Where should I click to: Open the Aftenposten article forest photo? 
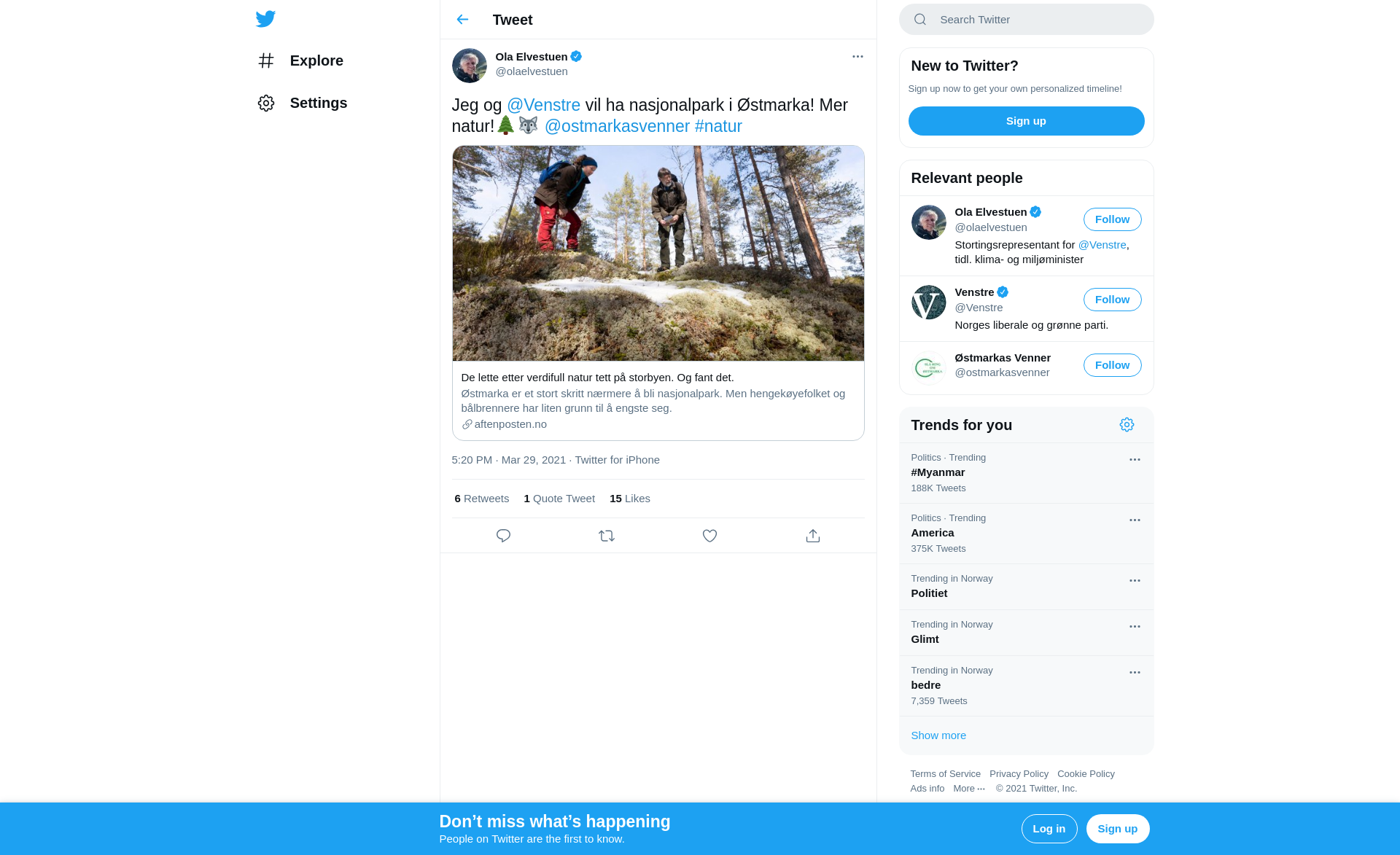pyautogui.click(x=658, y=254)
